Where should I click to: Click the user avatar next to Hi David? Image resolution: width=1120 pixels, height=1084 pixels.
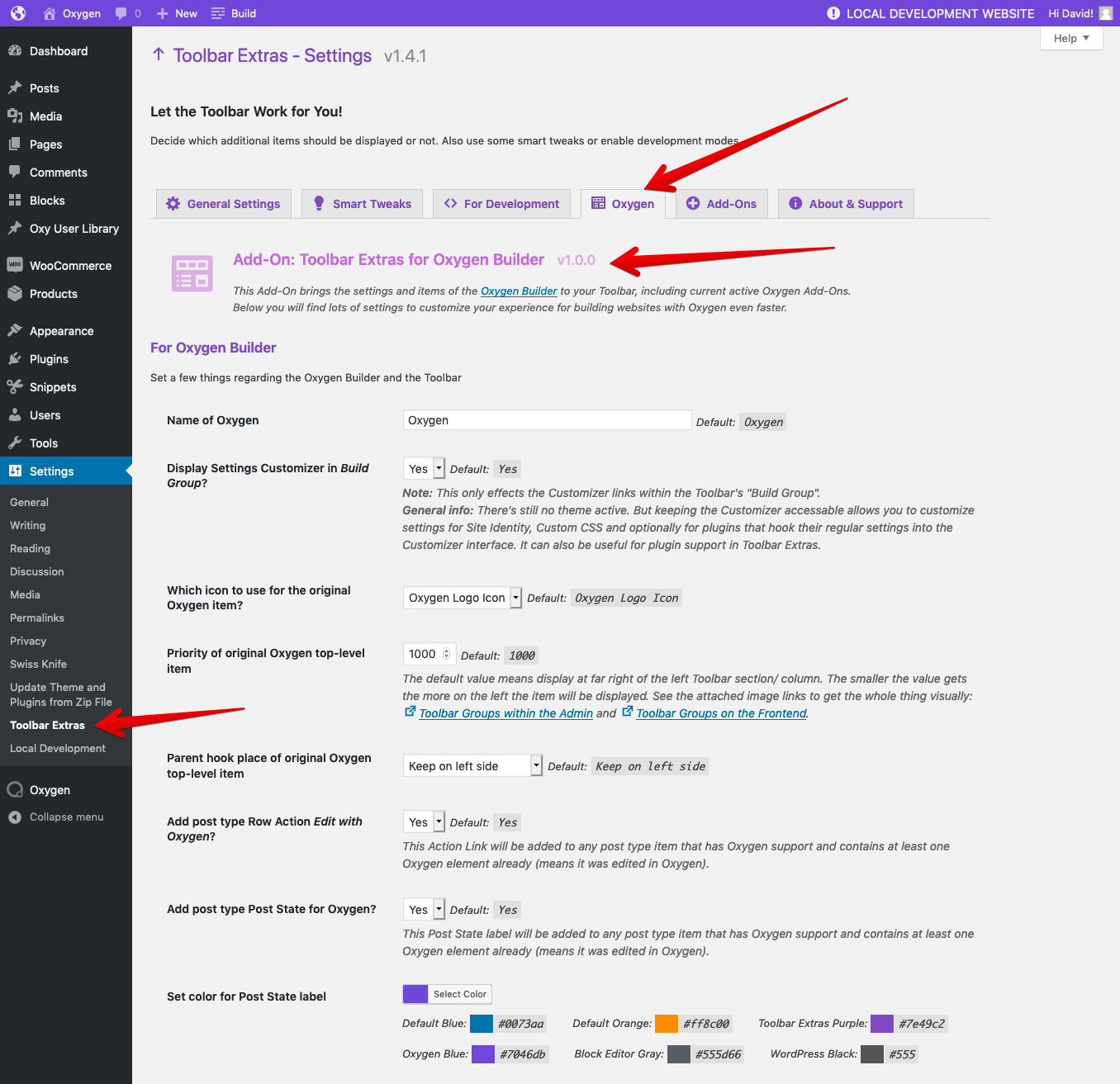pos(1105,13)
